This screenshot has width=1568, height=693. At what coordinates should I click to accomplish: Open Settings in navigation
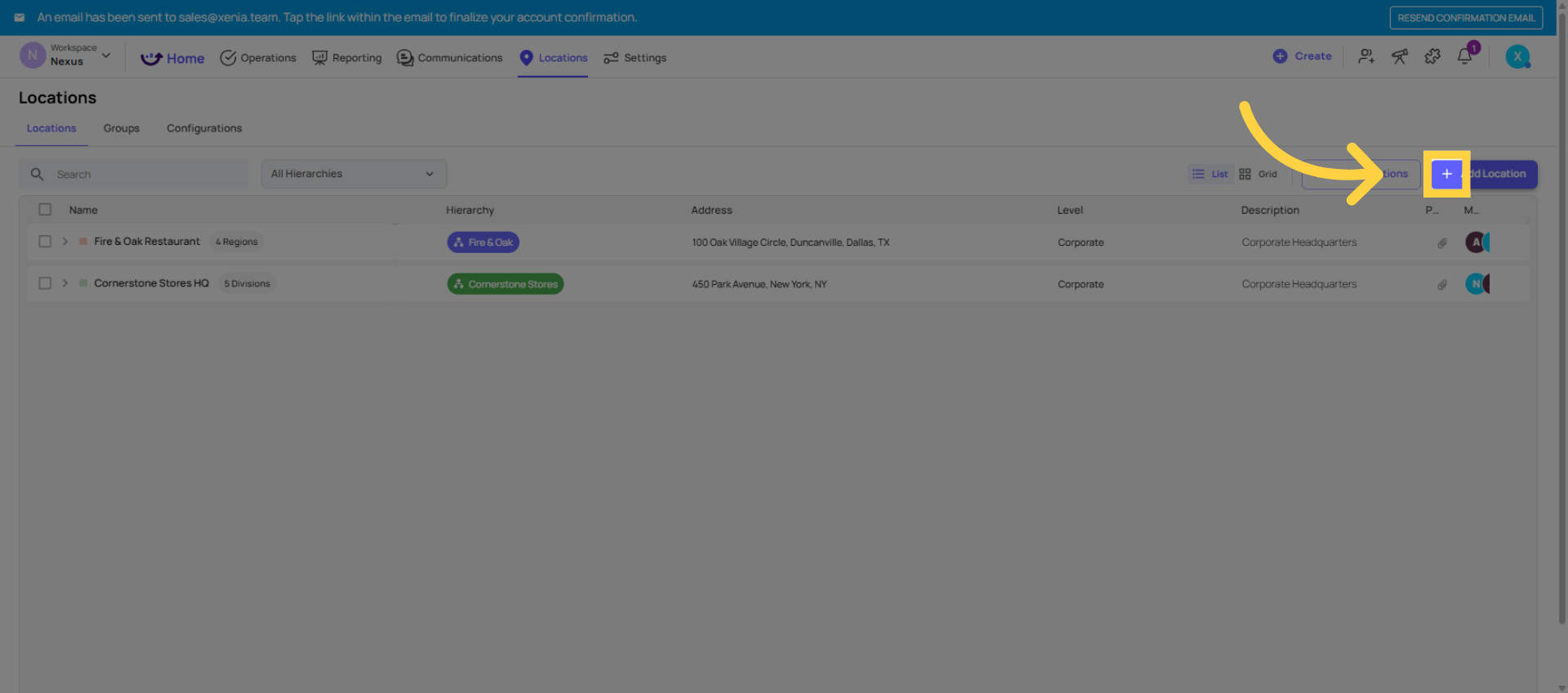[x=635, y=58]
